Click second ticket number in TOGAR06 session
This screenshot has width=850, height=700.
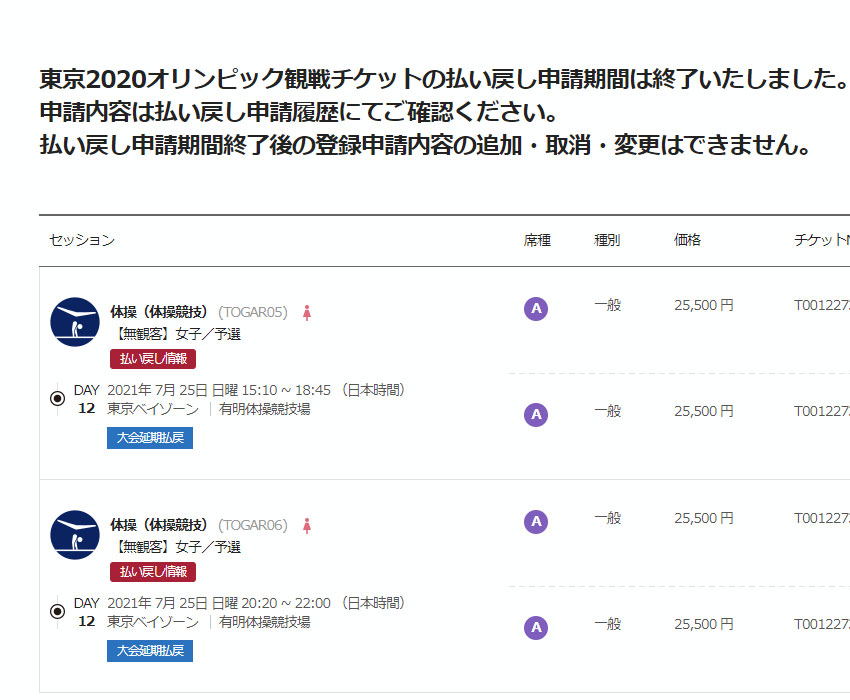(822, 625)
